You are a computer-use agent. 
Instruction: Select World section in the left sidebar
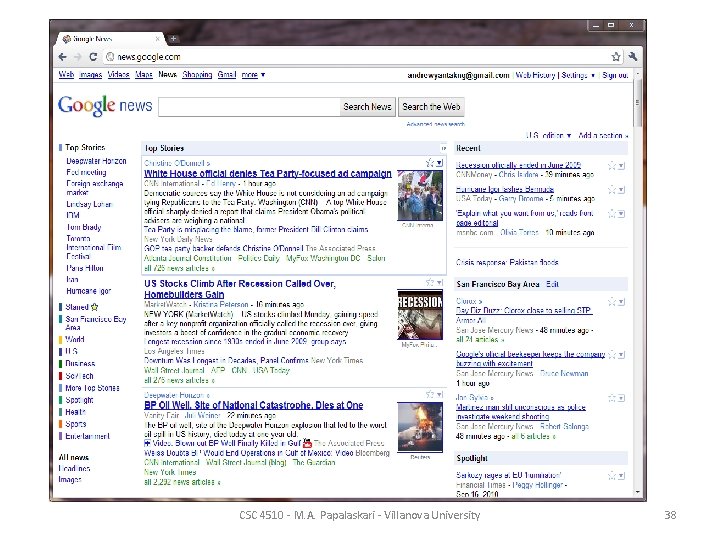pyautogui.click(x=75, y=339)
